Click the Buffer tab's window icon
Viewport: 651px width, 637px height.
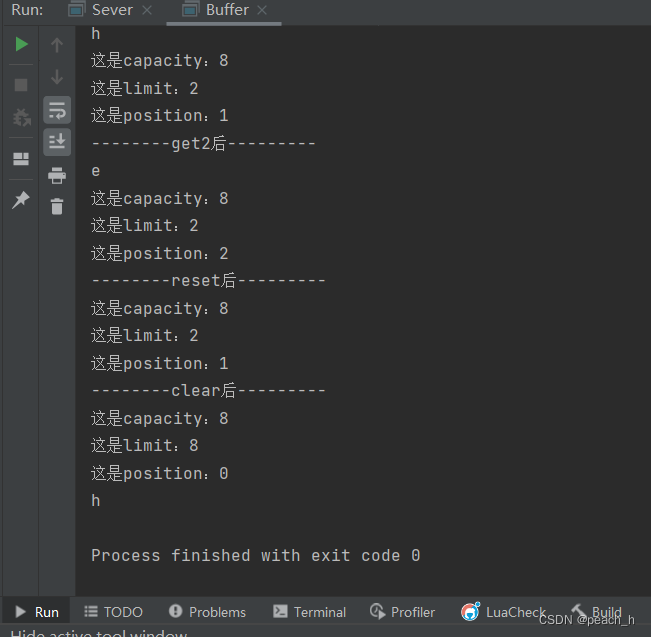190,10
